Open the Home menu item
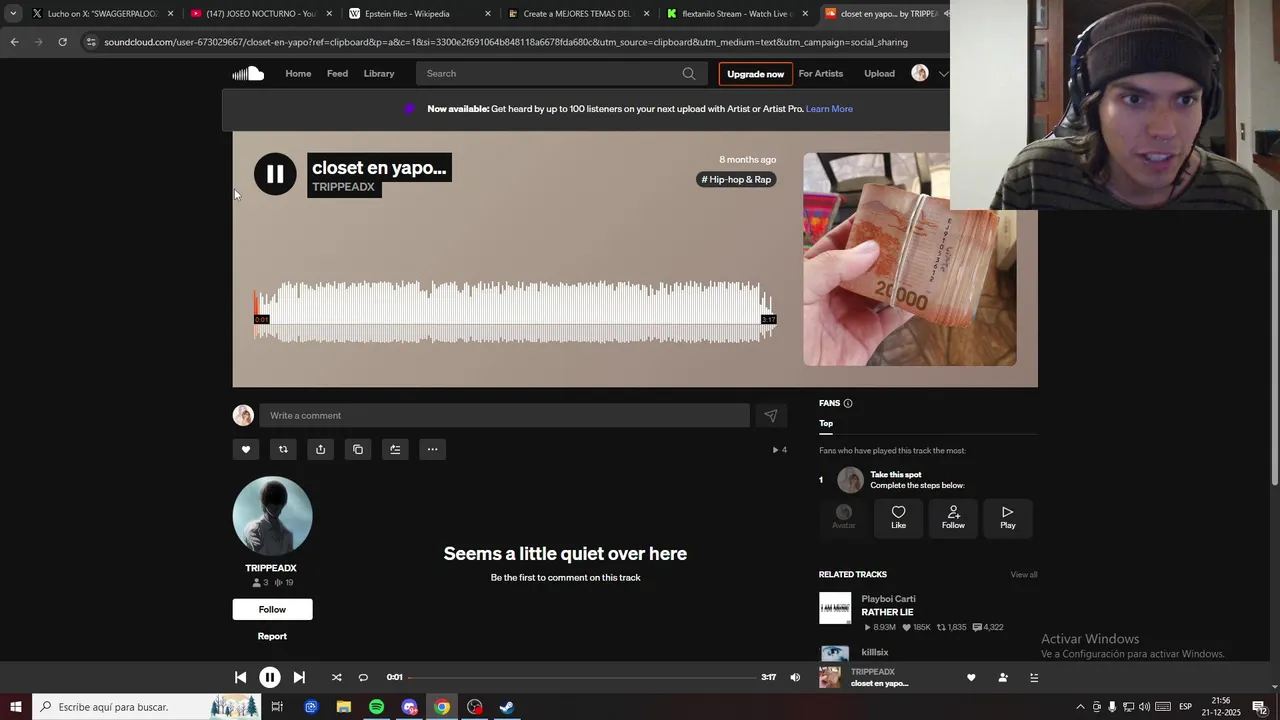 pos(298,74)
